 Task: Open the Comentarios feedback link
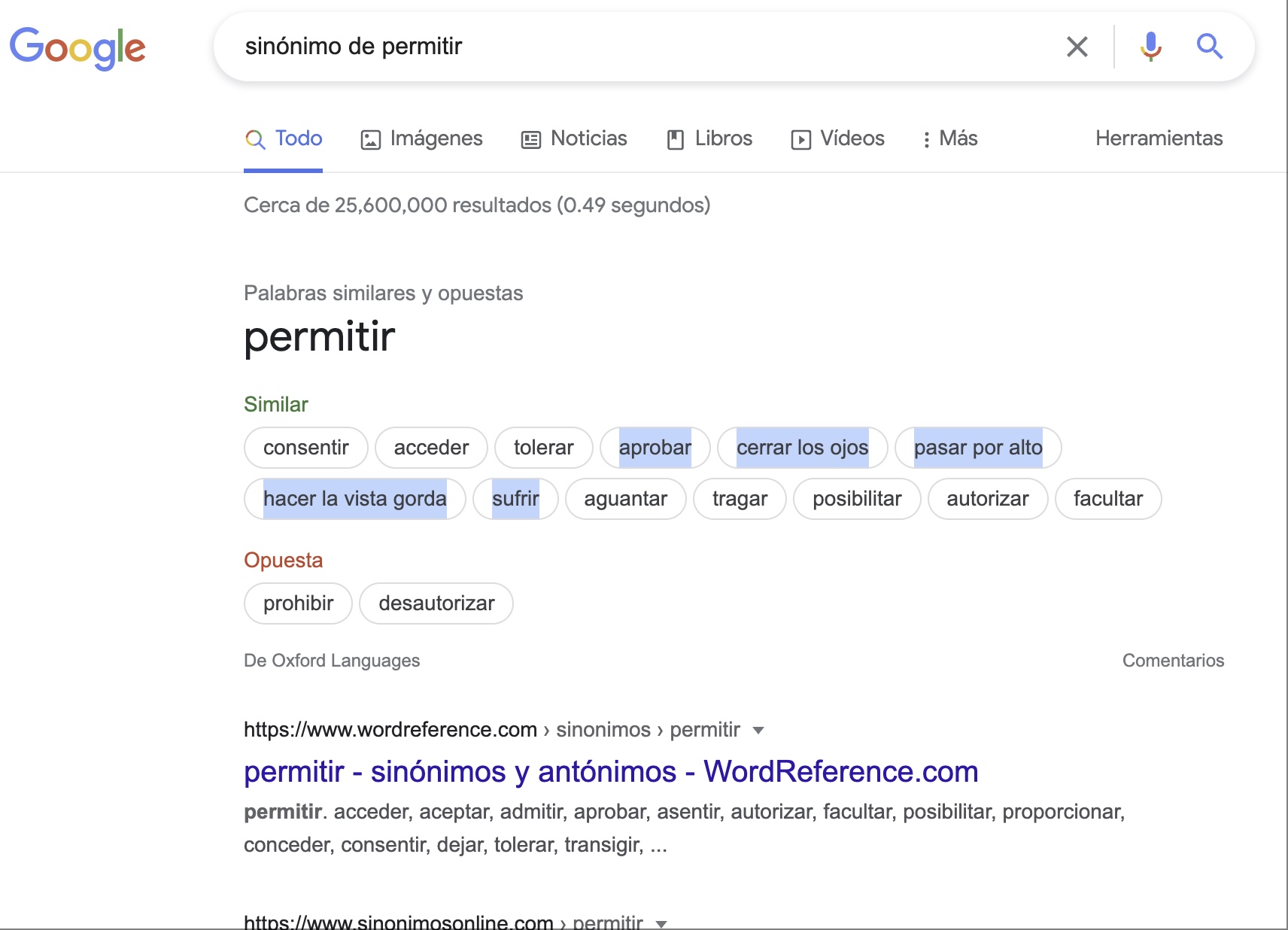click(x=1173, y=661)
